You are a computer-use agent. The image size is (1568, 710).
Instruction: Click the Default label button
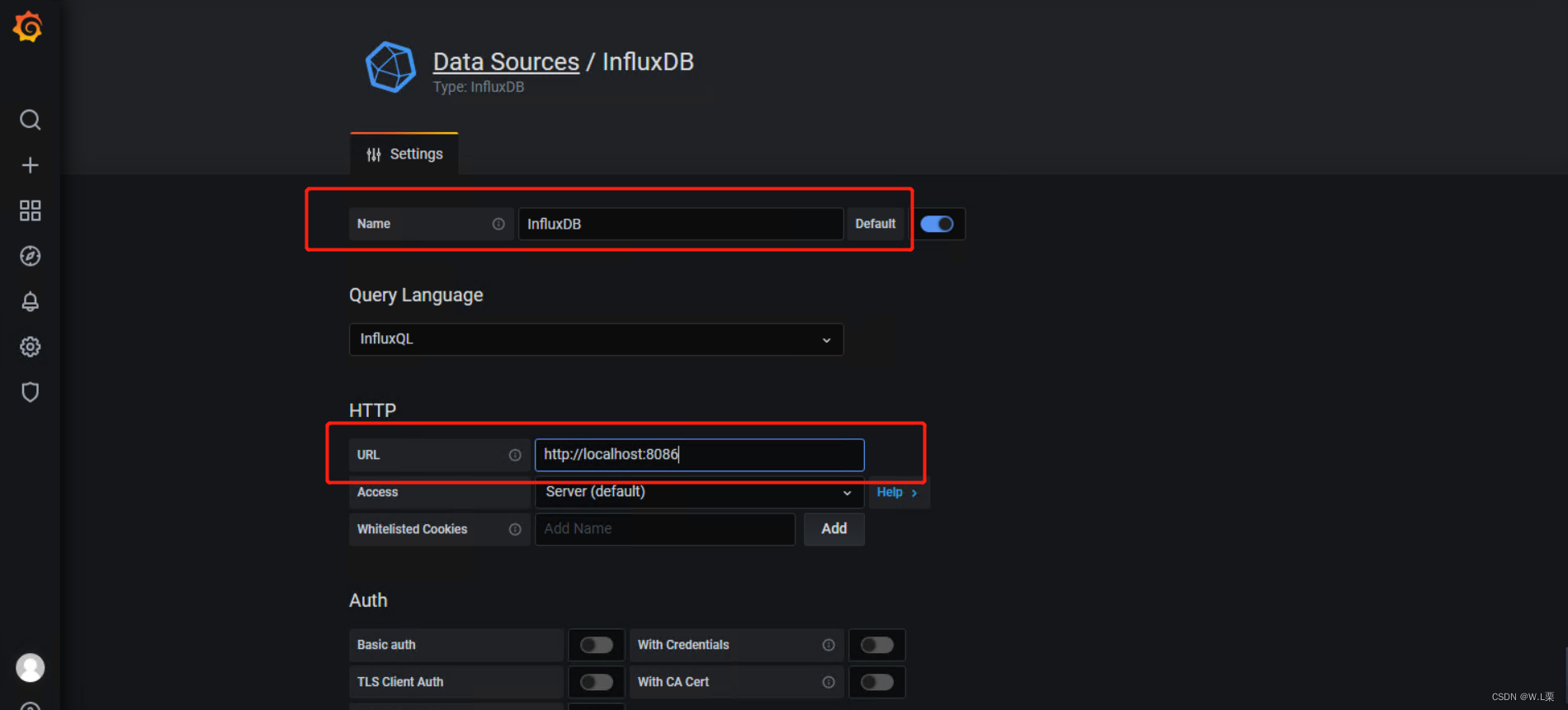pyautogui.click(x=876, y=224)
